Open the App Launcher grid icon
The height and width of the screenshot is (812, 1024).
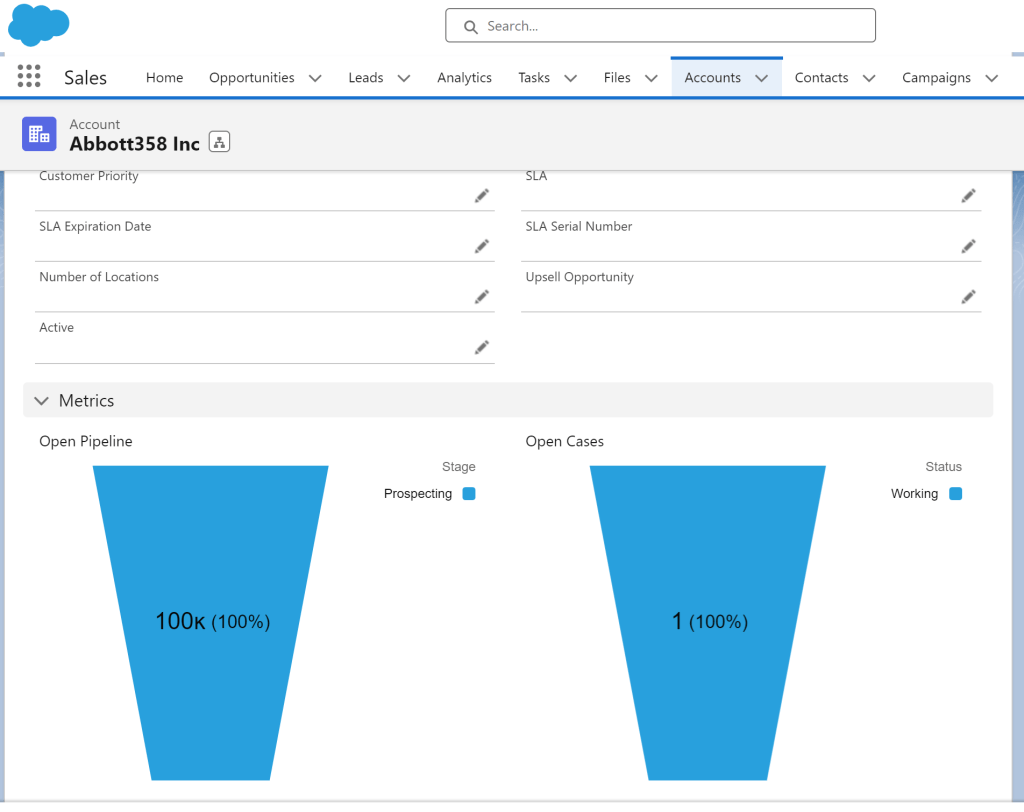coord(29,77)
